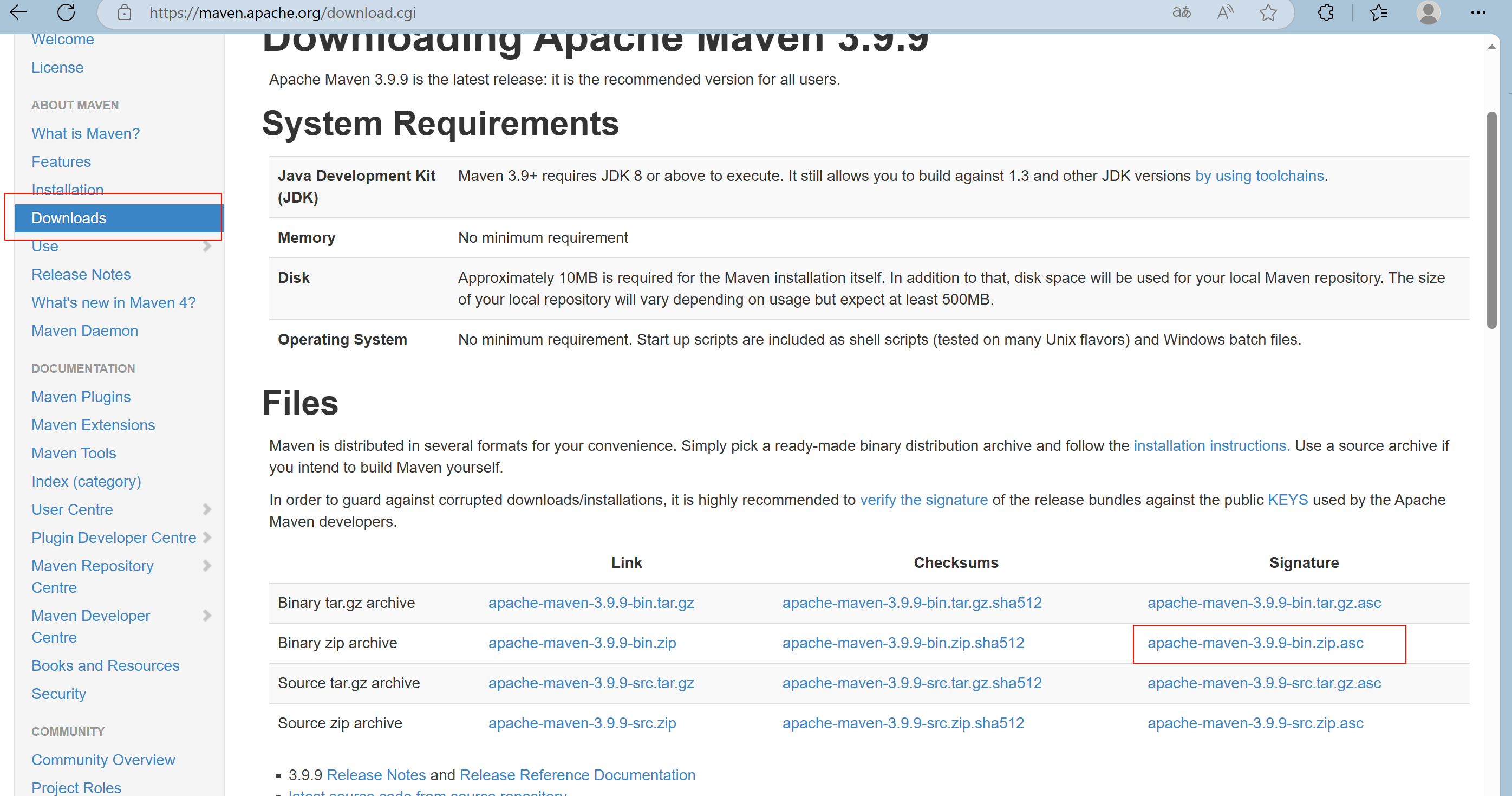Start Read Aloud for this page

(x=1226, y=12)
